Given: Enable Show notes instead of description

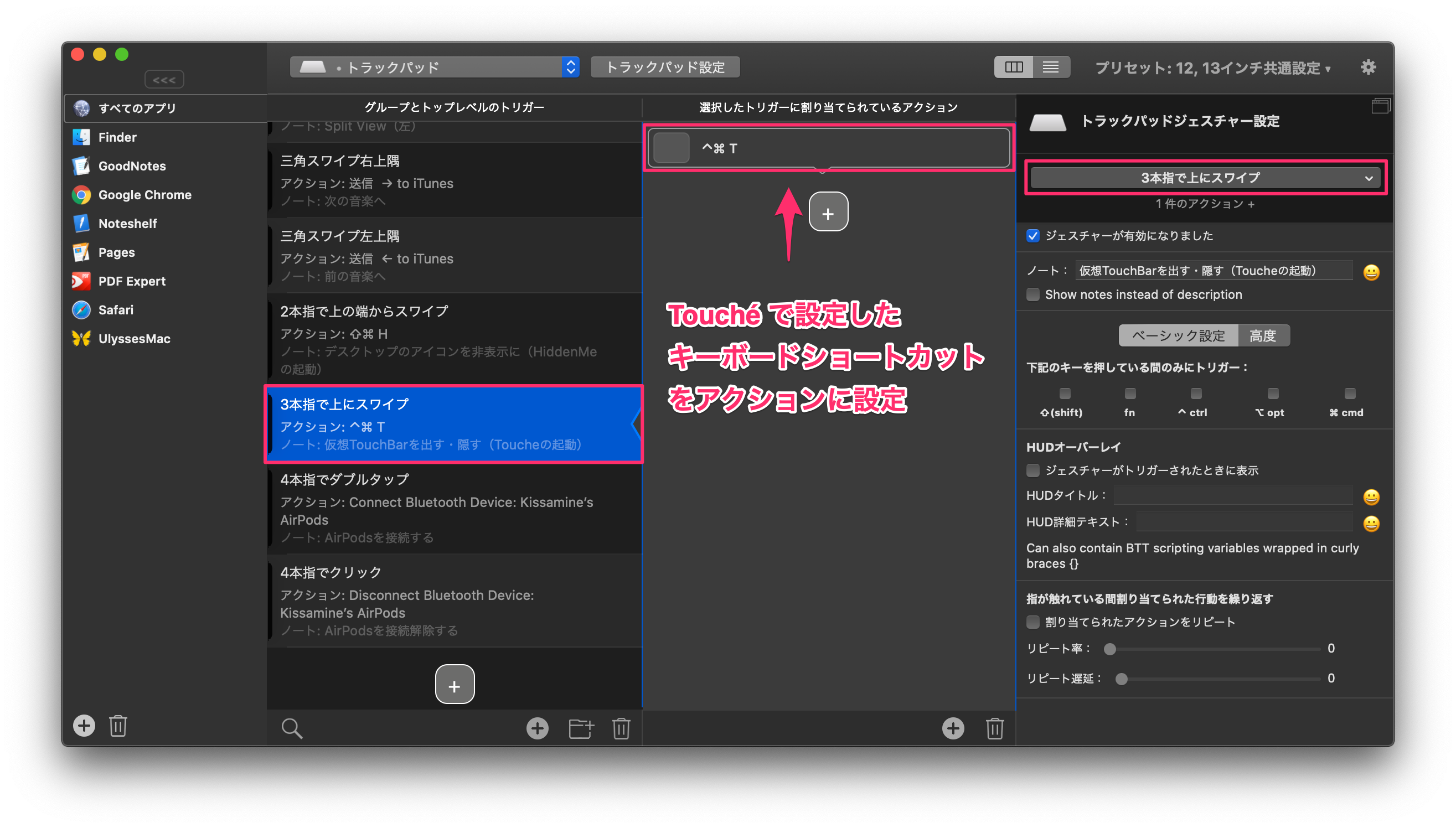Looking at the screenshot, I should [1033, 294].
